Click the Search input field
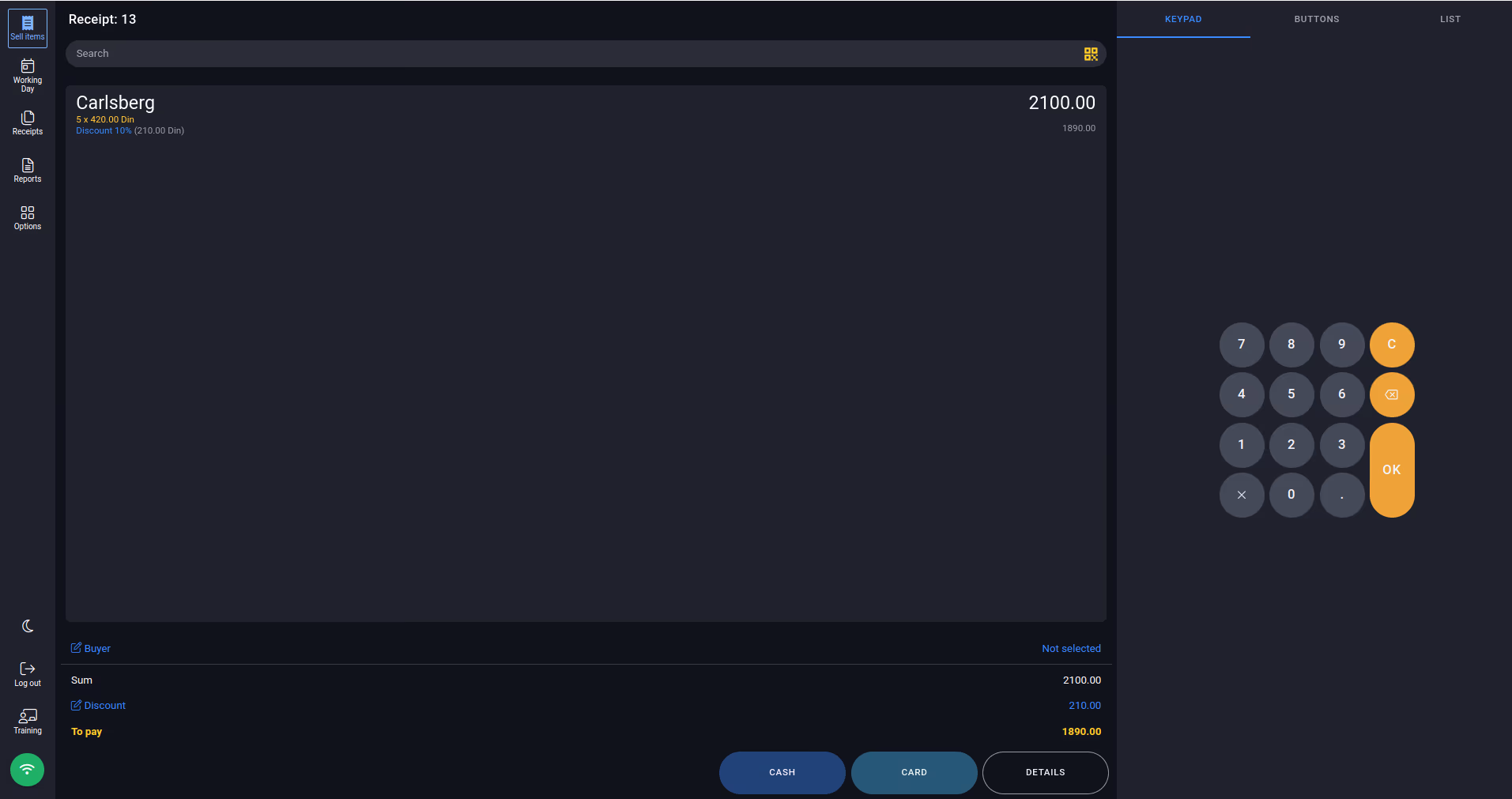This screenshot has width=1512, height=799. click(x=586, y=54)
